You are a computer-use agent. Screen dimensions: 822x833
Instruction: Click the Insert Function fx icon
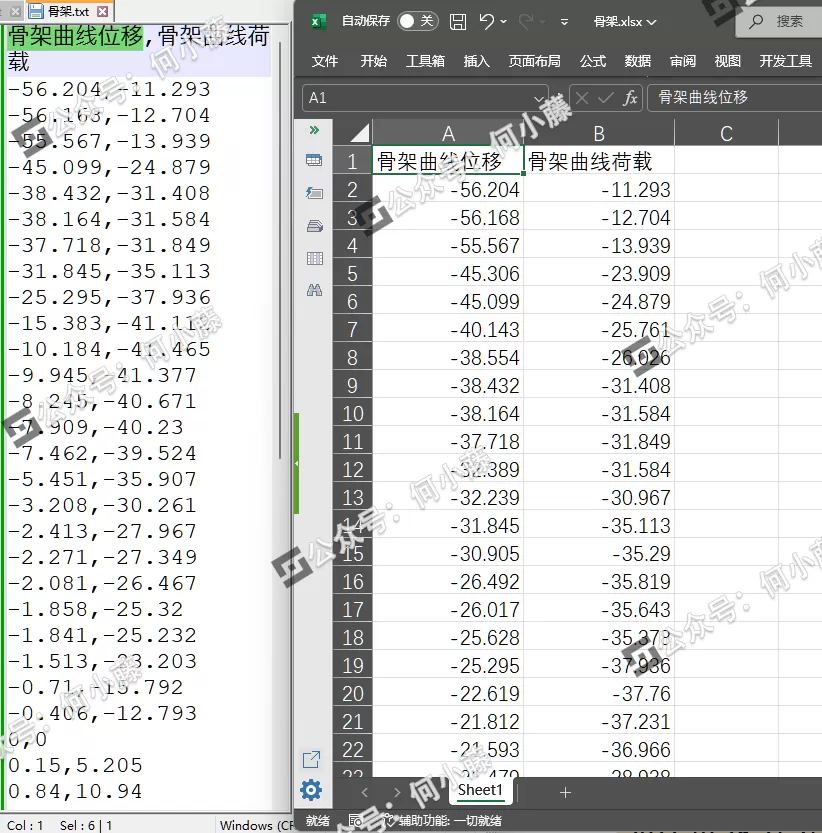630,98
